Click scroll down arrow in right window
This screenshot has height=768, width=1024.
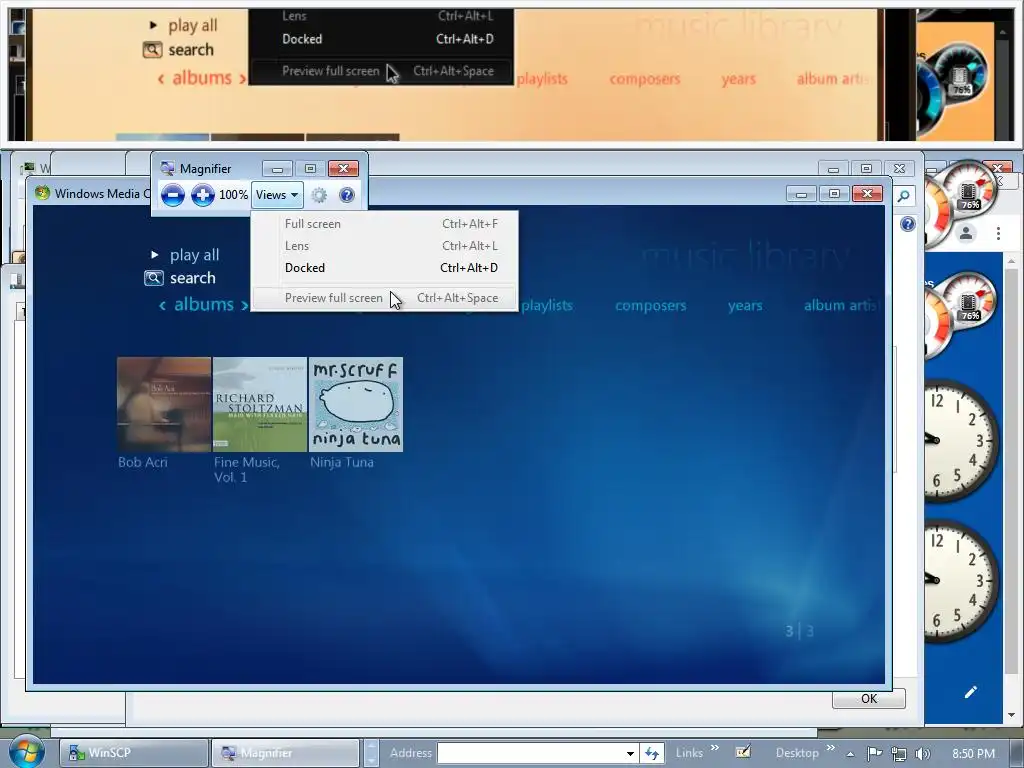[1011, 715]
